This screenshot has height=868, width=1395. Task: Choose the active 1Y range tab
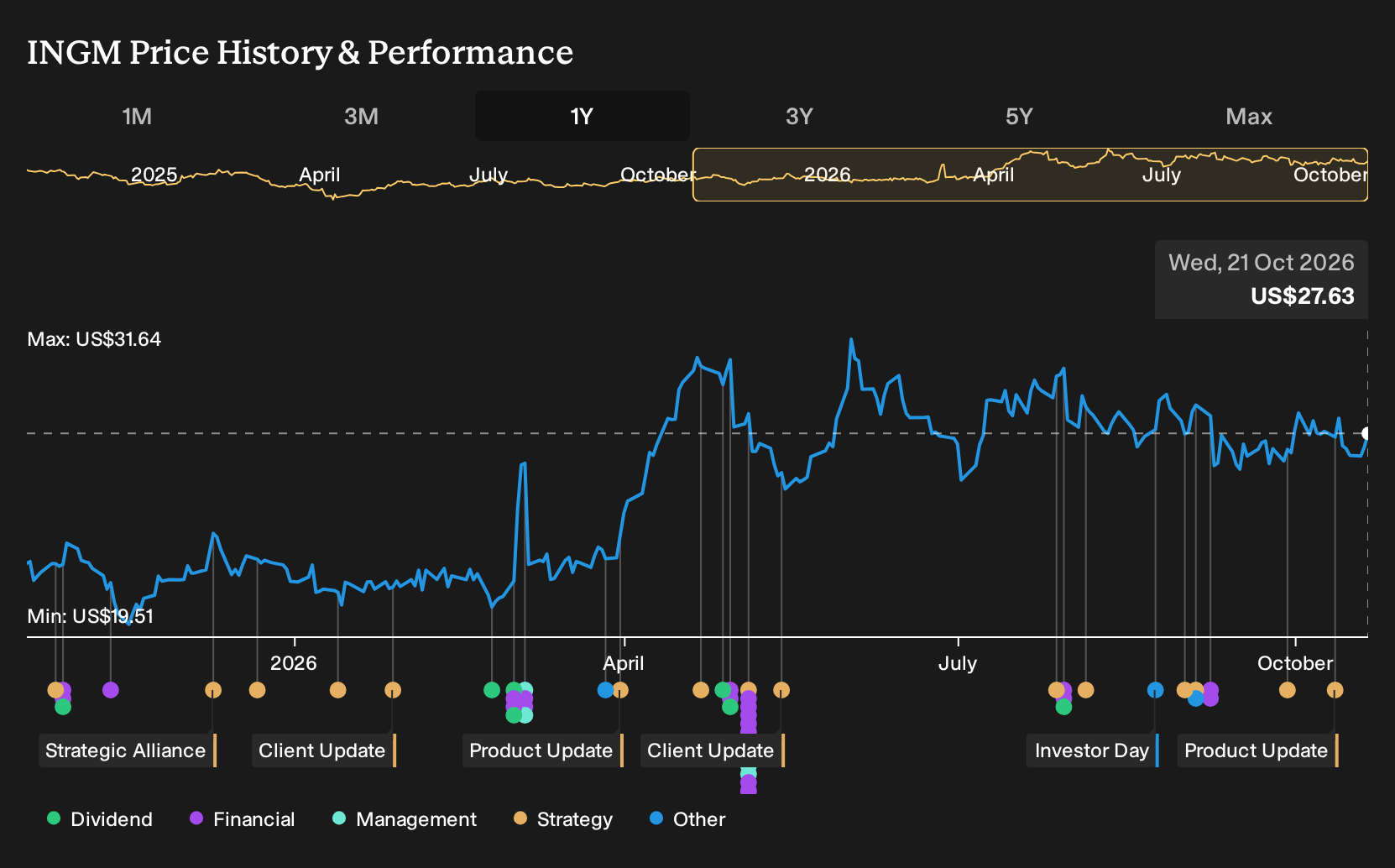pos(582,116)
